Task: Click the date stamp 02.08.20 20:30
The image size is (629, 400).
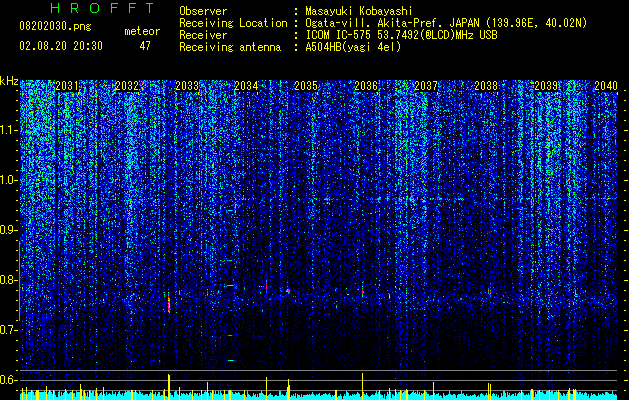Action: click(x=61, y=46)
